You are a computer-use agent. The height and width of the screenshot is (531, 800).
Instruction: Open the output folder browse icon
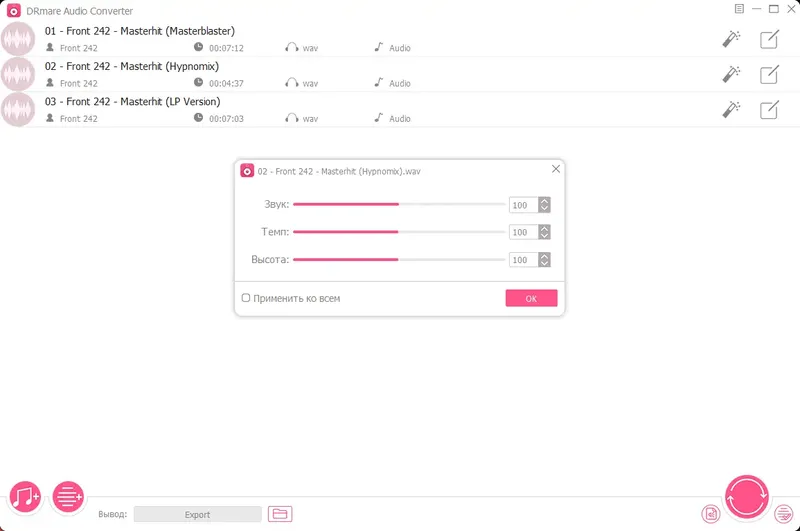[x=280, y=514]
